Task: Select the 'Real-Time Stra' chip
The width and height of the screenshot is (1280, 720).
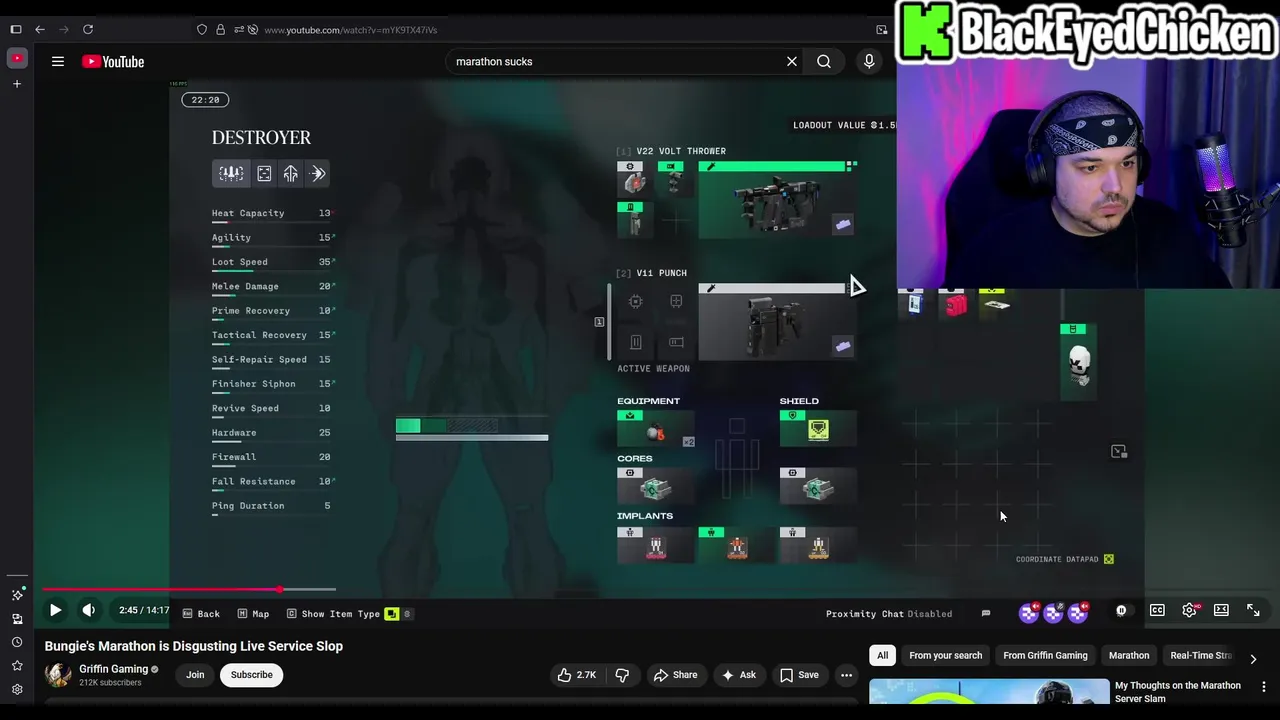Action: (1201, 655)
